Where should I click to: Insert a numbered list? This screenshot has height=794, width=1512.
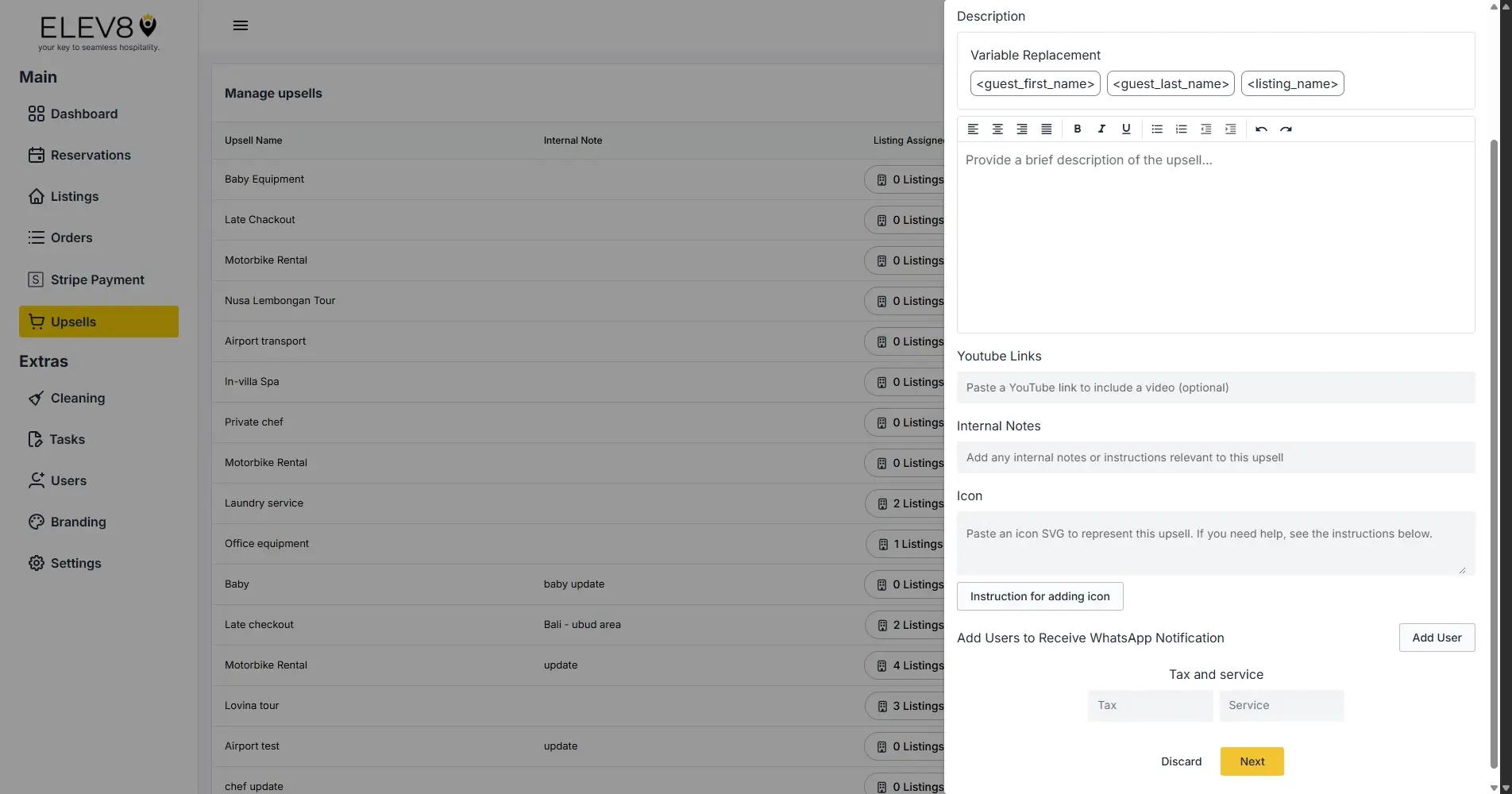pos(1181,129)
